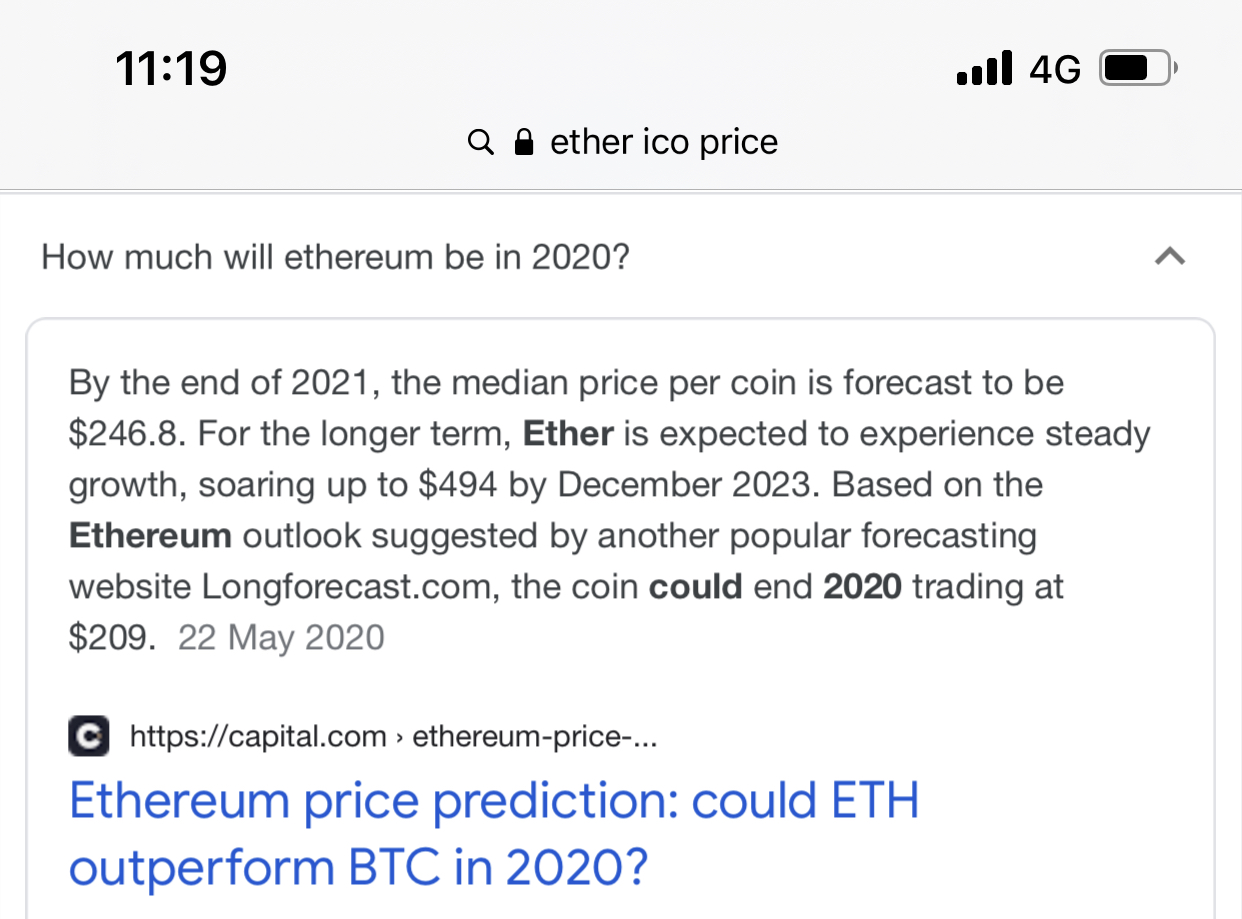
Task: Focus the "ether ico price" address field
Action: tap(663, 143)
